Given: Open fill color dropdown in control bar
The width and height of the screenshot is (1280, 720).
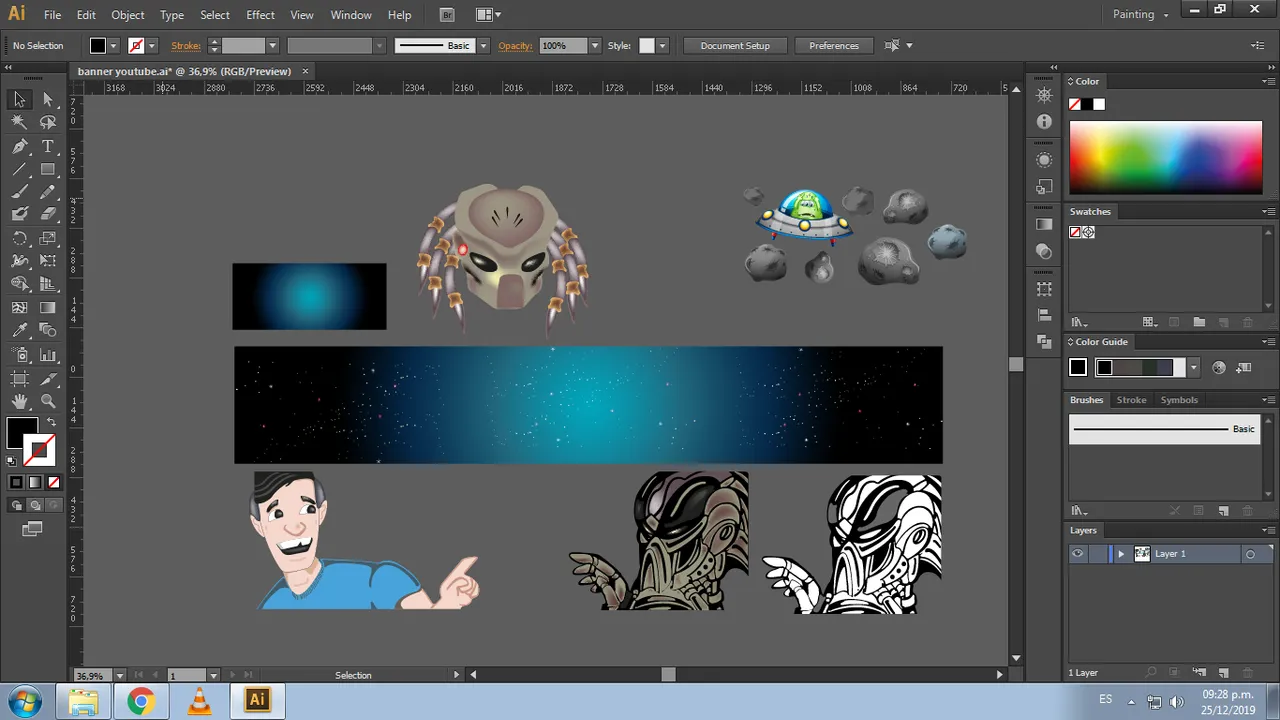Looking at the screenshot, I should coord(114,46).
